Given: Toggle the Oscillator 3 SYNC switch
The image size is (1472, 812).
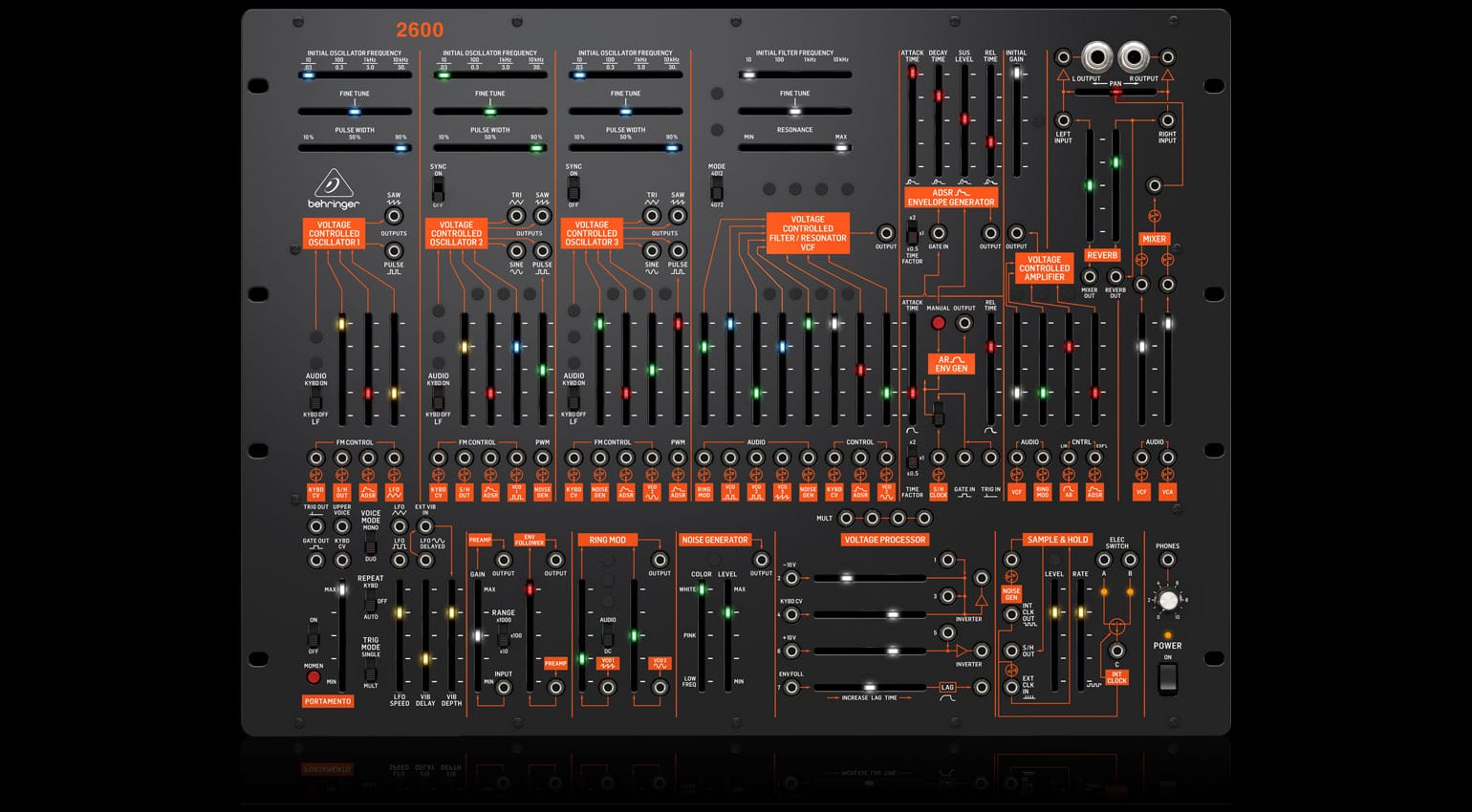Looking at the screenshot, I should [x=574, y=190].
